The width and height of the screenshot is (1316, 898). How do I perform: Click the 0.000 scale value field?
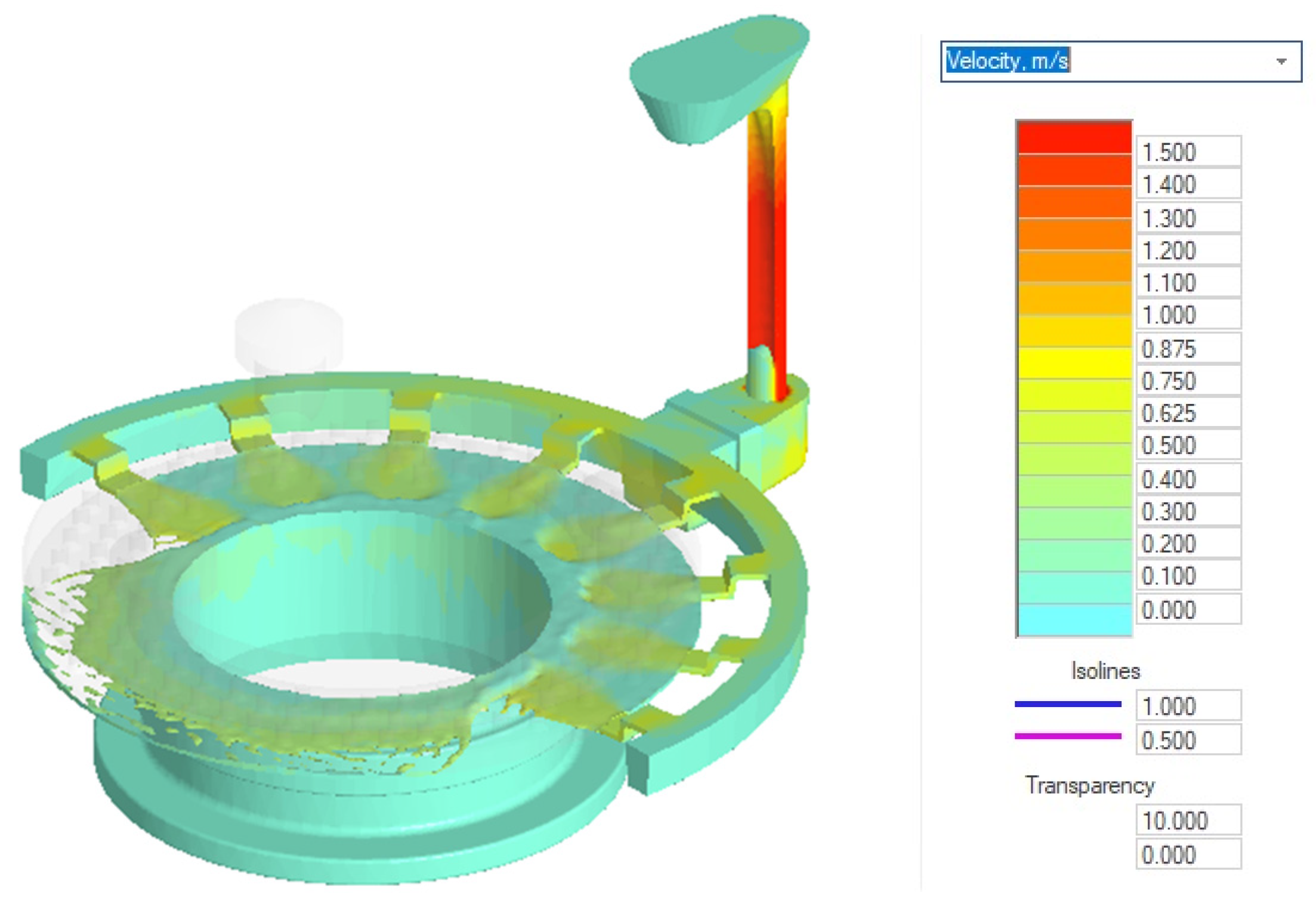coord(1188,610)
